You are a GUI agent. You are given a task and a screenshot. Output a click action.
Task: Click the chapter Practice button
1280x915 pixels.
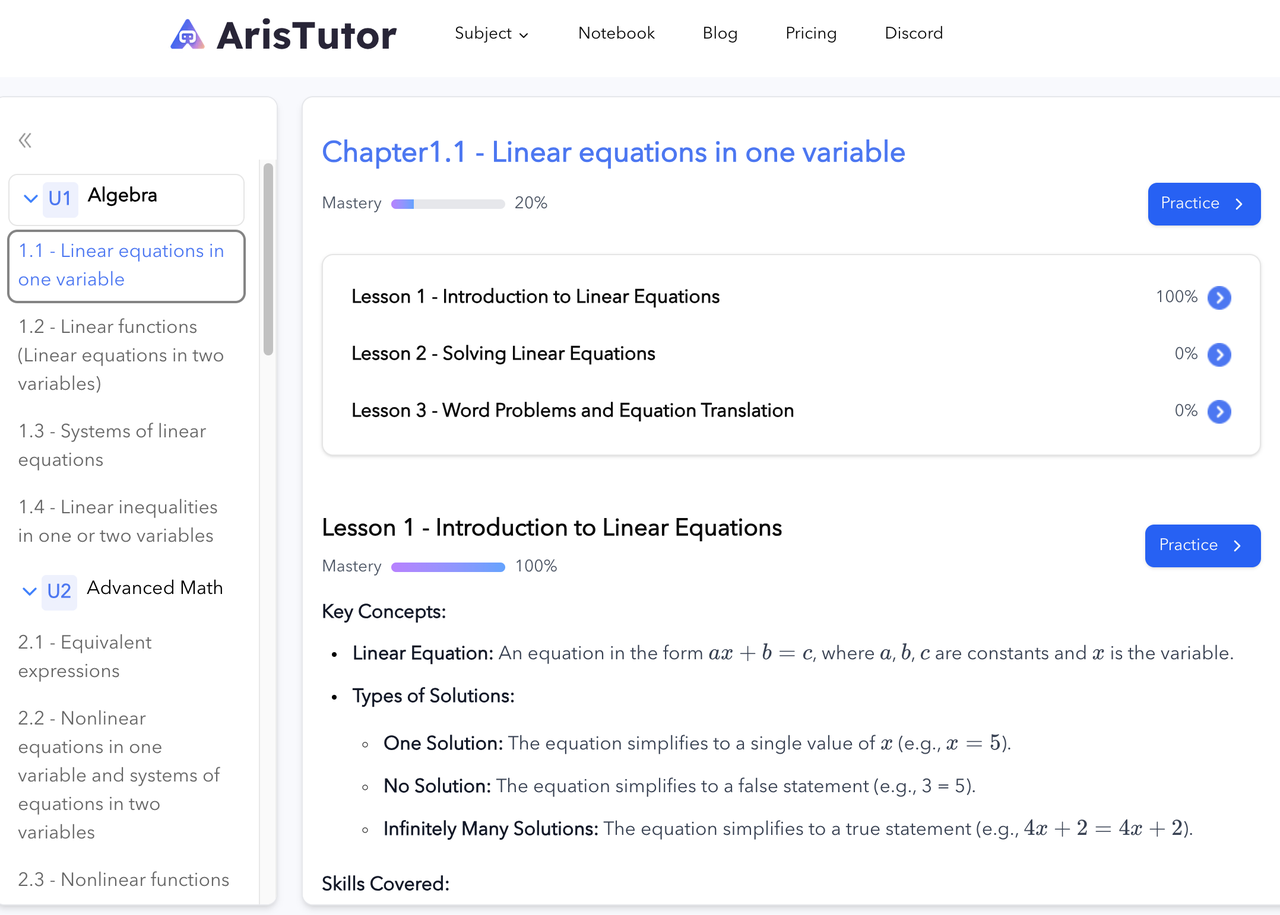click(1204, 204)
